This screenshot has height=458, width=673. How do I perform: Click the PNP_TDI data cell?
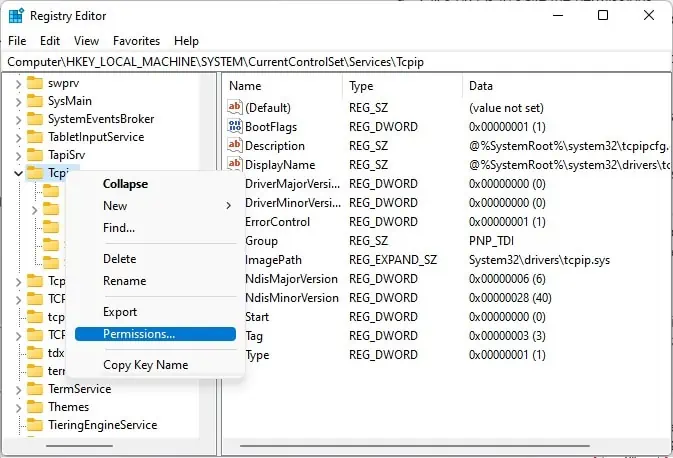point(491,241)
